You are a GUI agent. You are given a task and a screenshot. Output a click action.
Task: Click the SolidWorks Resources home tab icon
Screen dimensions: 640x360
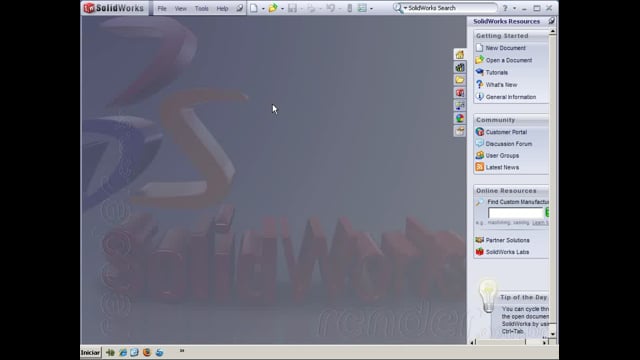tap(460, 55)
